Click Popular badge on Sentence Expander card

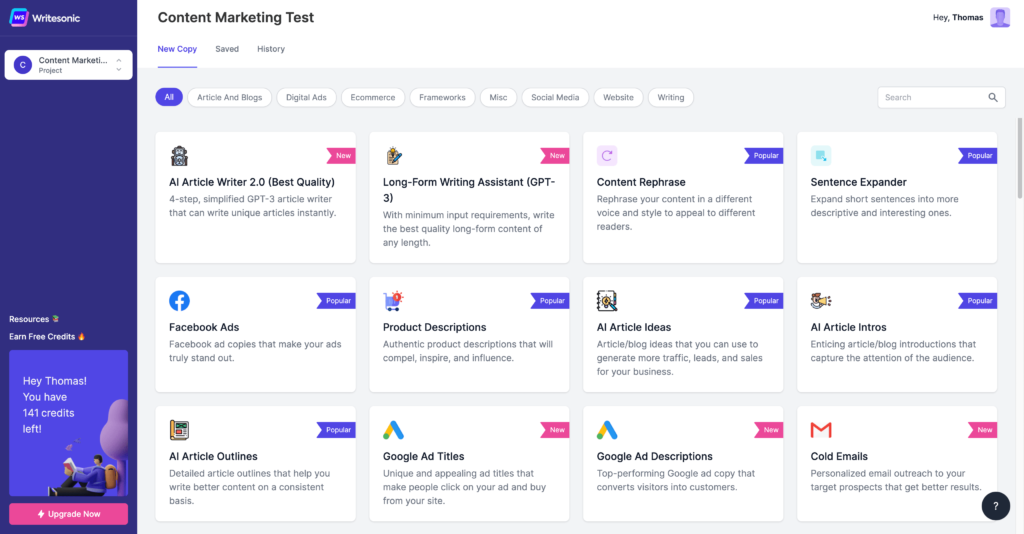(x=977, y=156)
